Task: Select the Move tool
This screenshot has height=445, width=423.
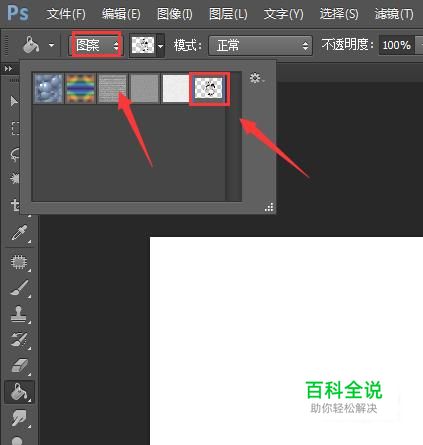Action: tap(14, 101)
